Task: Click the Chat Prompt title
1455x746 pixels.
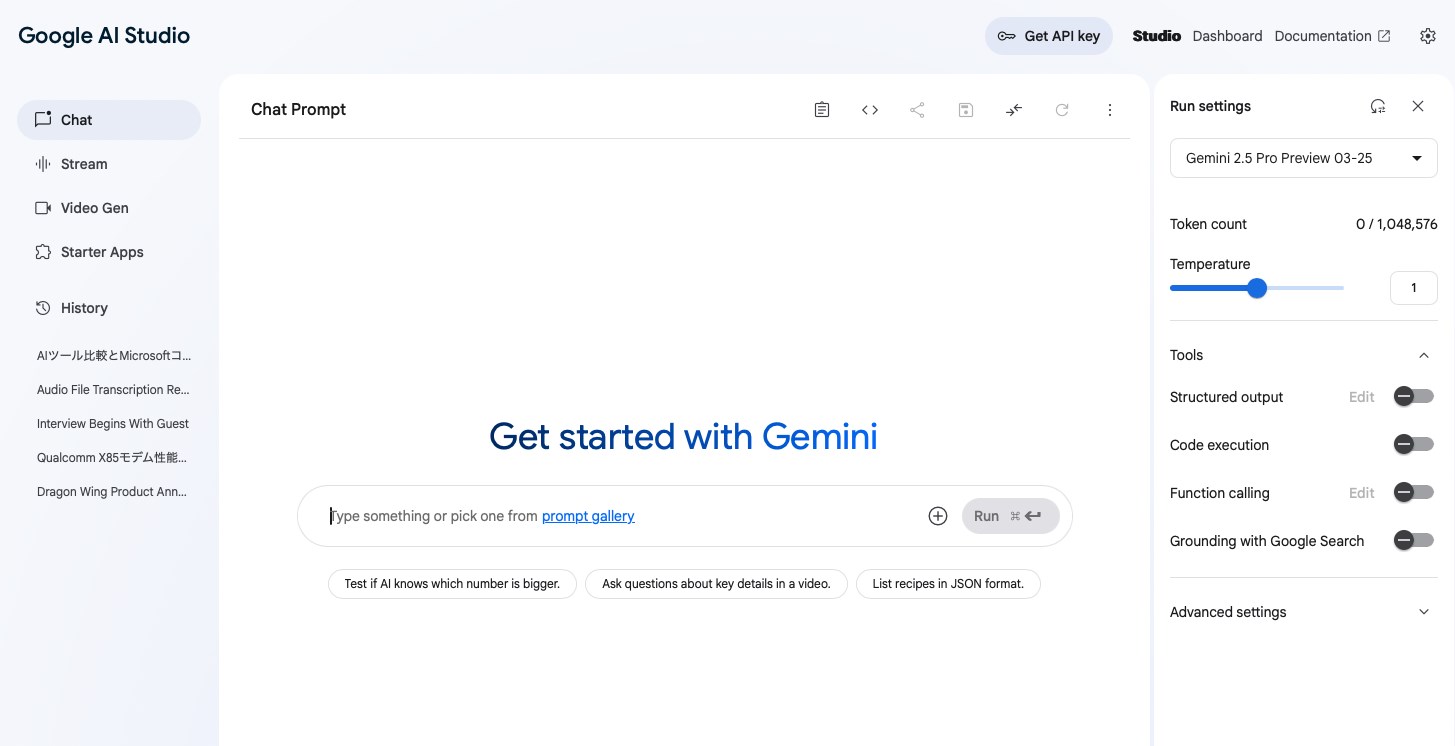Action: click(x=298, y=110)
